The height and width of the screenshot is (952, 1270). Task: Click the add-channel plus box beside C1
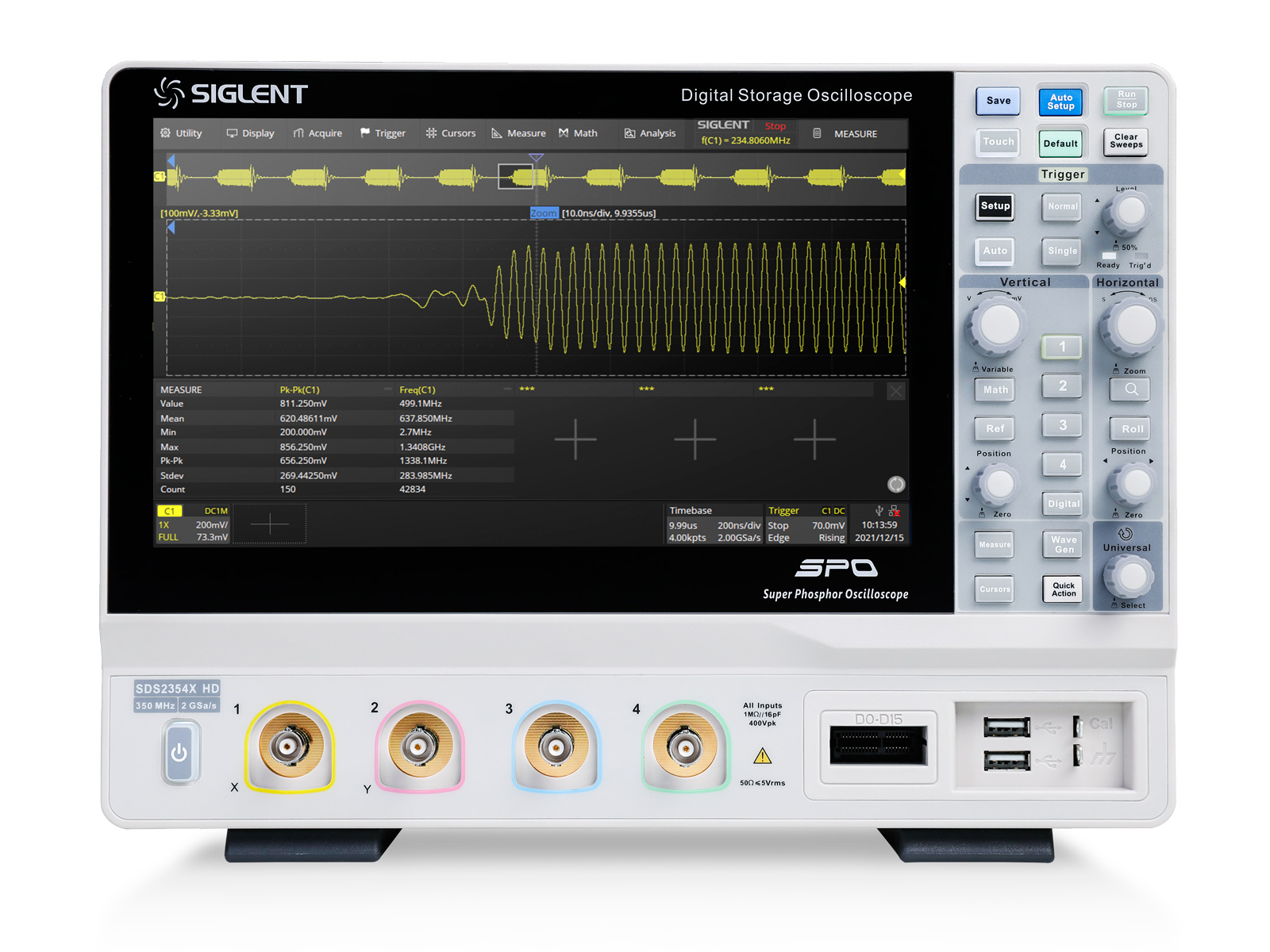click(270, 524)
